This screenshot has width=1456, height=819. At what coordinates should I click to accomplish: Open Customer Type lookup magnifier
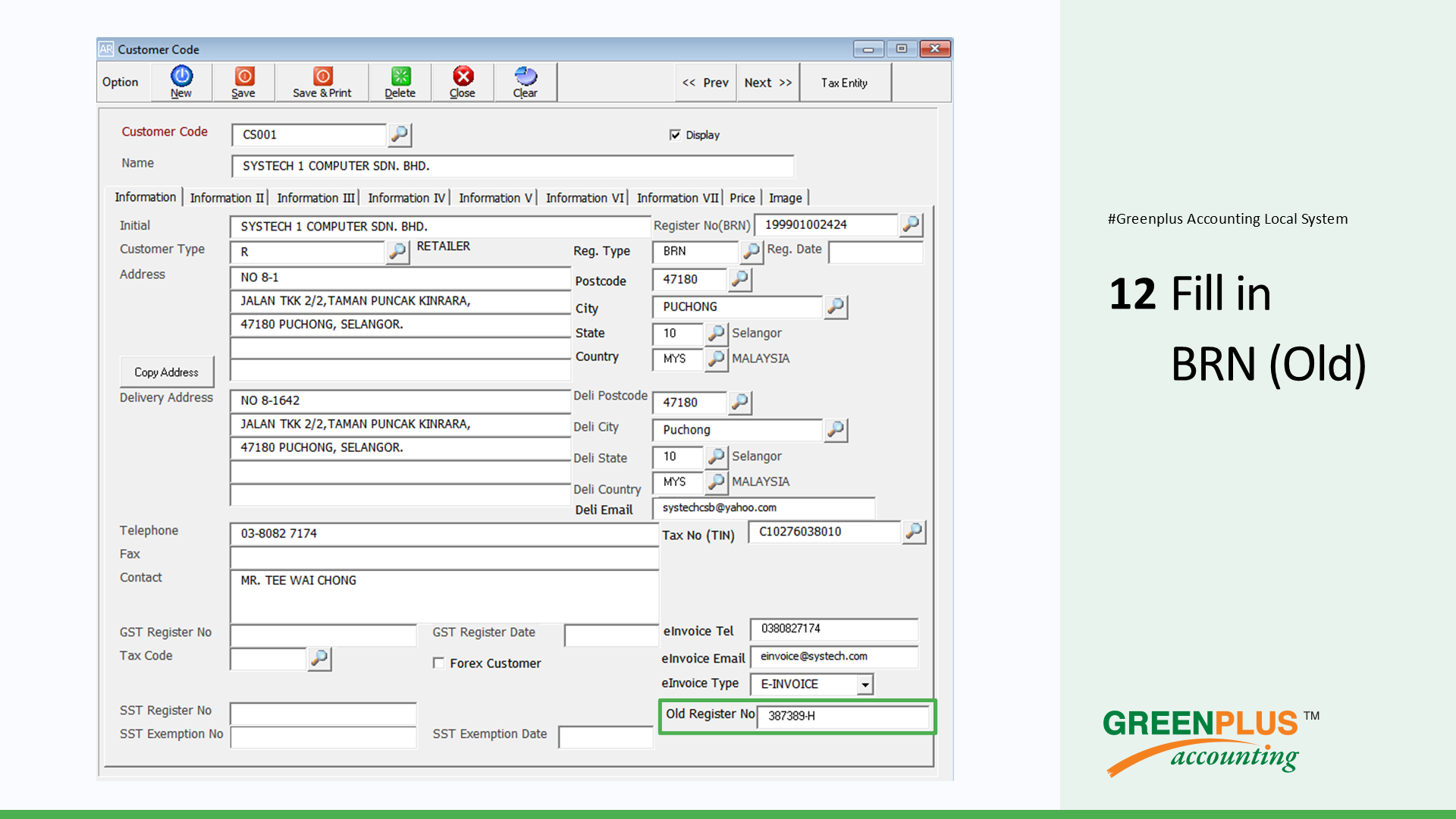(x=397, y=252)
